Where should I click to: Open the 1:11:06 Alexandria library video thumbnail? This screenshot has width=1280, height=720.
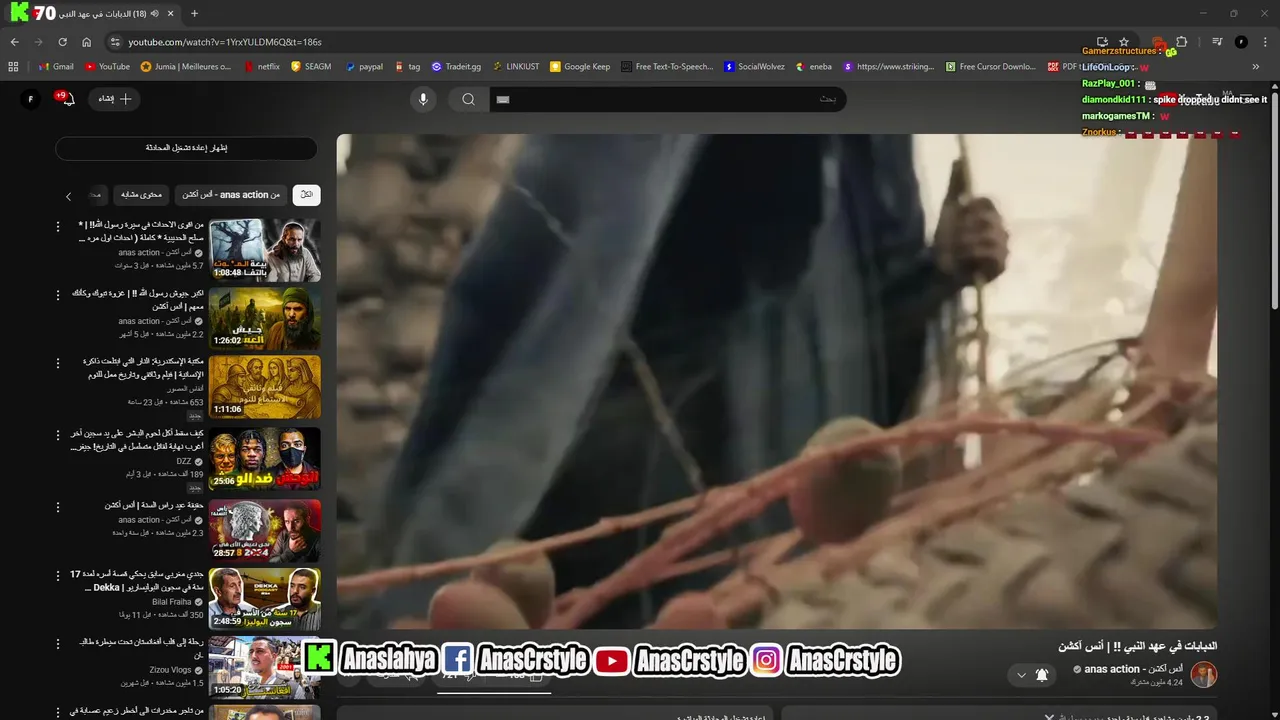click(265, 386)
